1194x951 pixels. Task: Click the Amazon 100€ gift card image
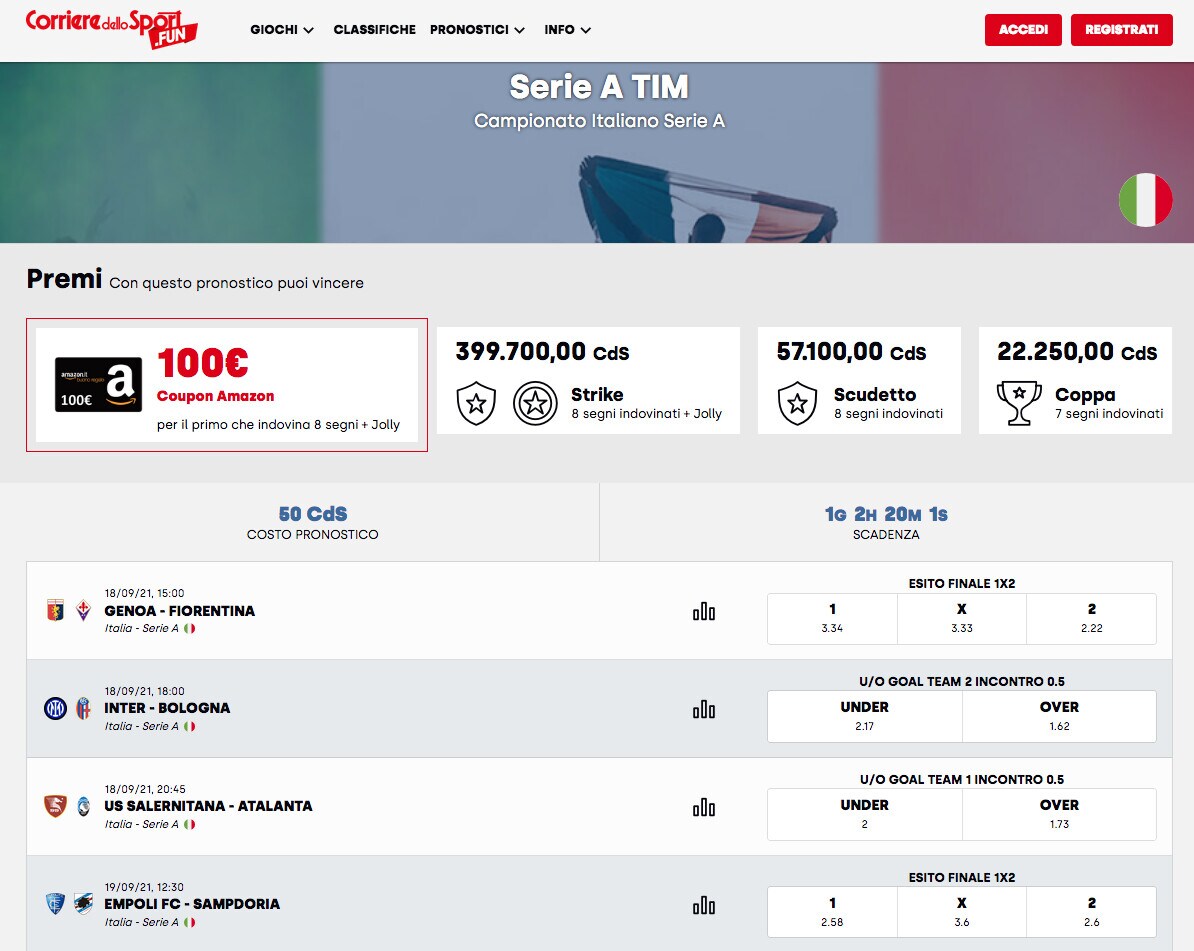click(x=98, y=385)
